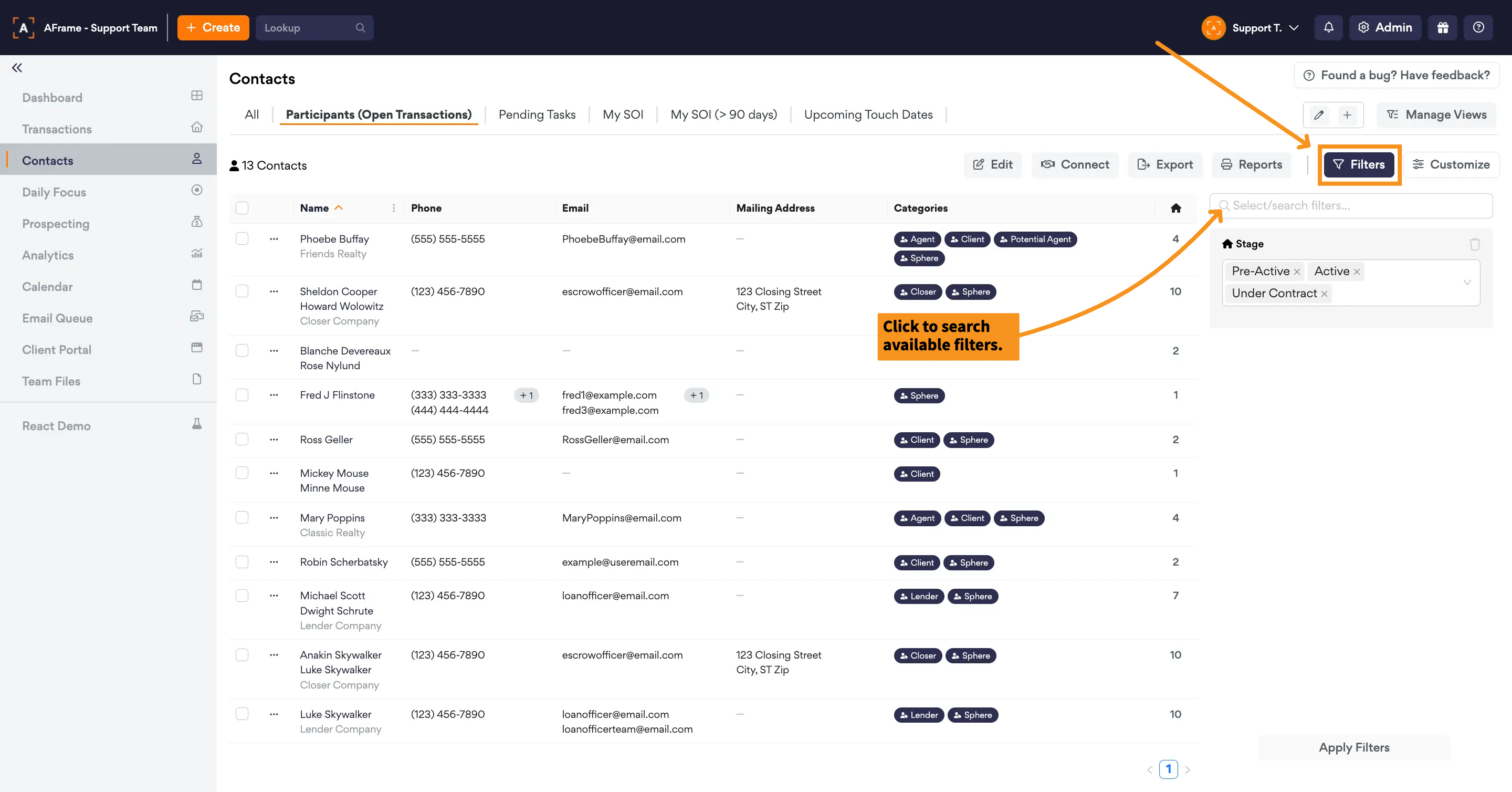Open Transactions in the sidebar
This screenshot has height=792, width=1512.
pos(57,129)
